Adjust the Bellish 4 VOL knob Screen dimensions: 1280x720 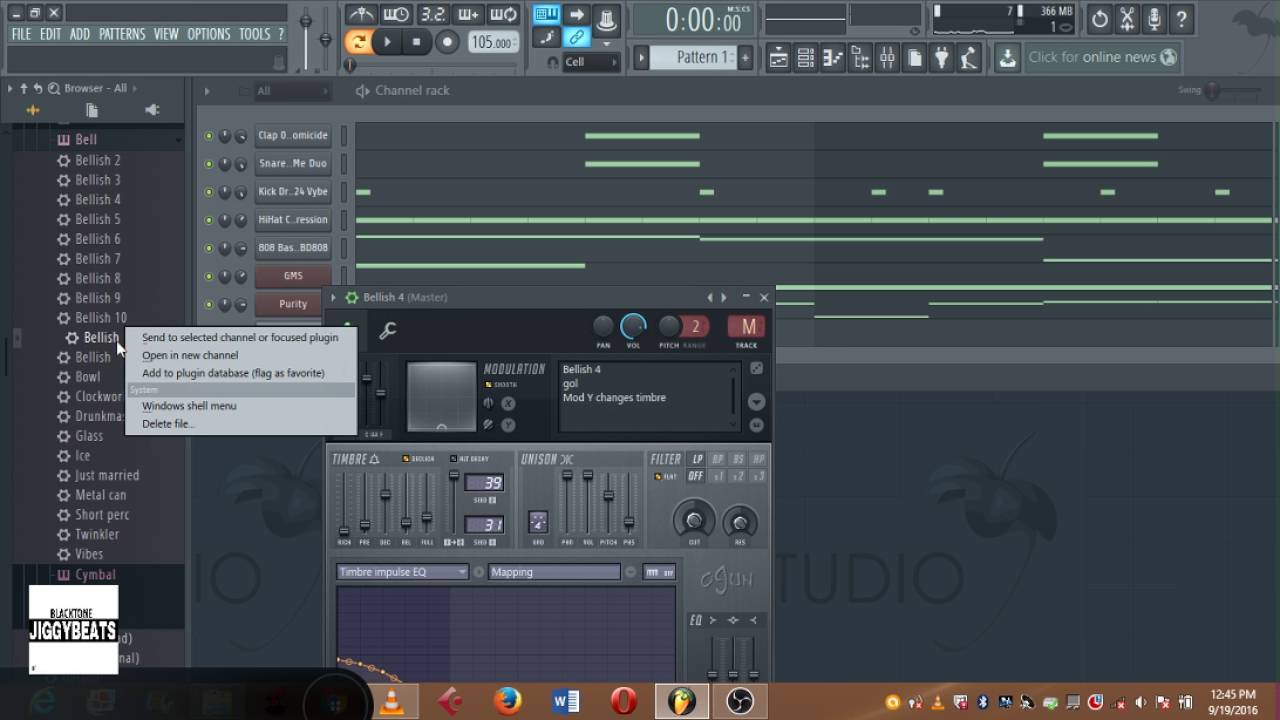click(x=633, y=326)
